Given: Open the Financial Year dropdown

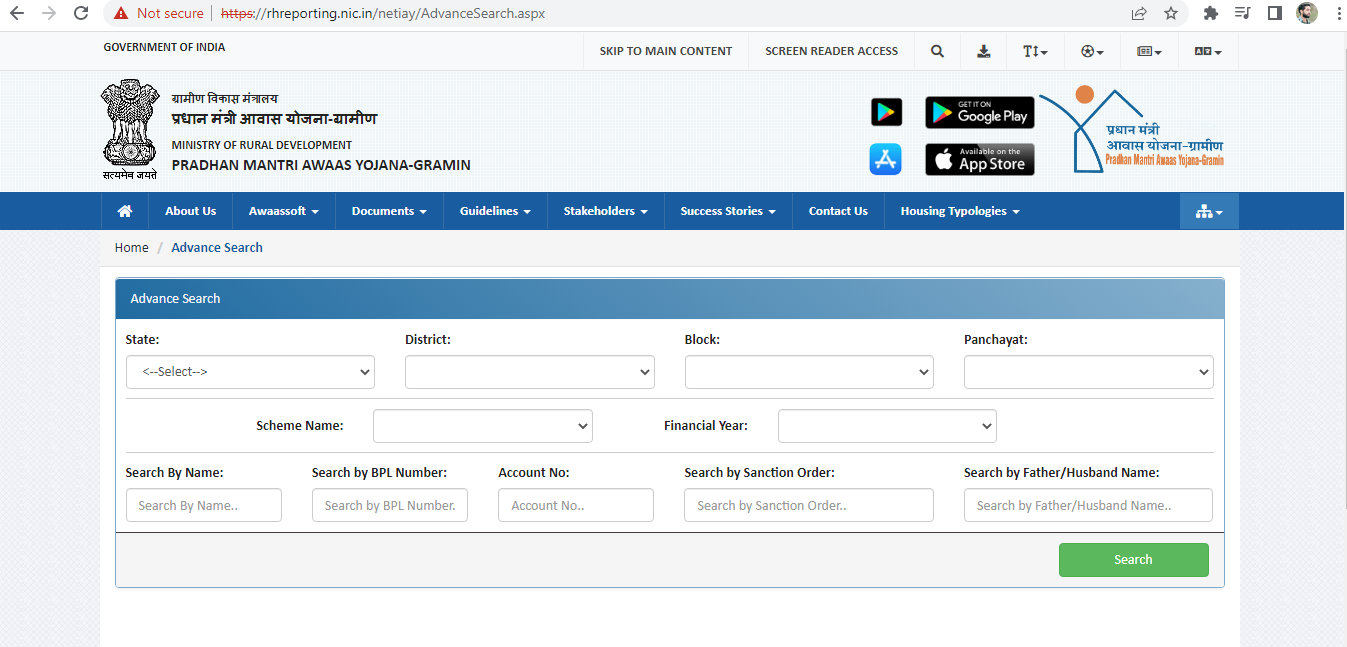Looking at the screenshot, I should coord(887,426).
